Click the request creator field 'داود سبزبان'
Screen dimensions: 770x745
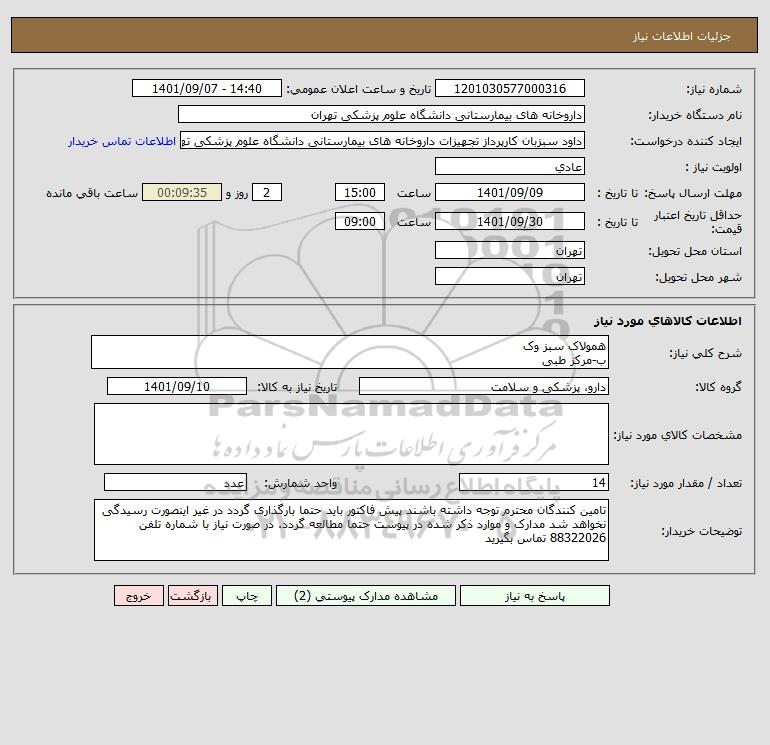(383, 141)
